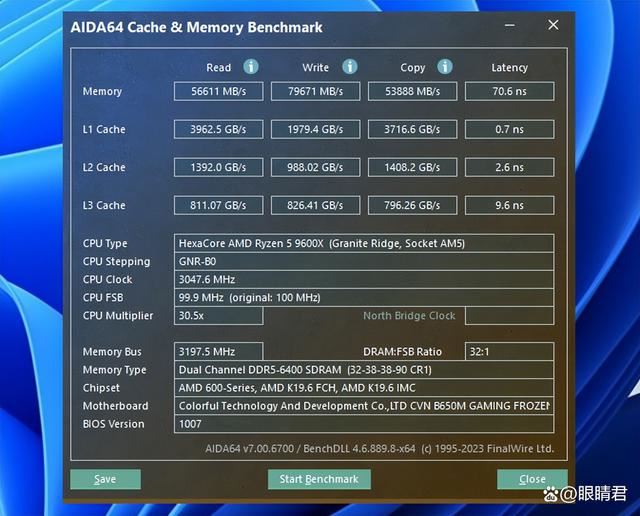This screenshot has width=640, height=516.
Task: Click the info icon next to Copy
Action: tap(446, 67)
